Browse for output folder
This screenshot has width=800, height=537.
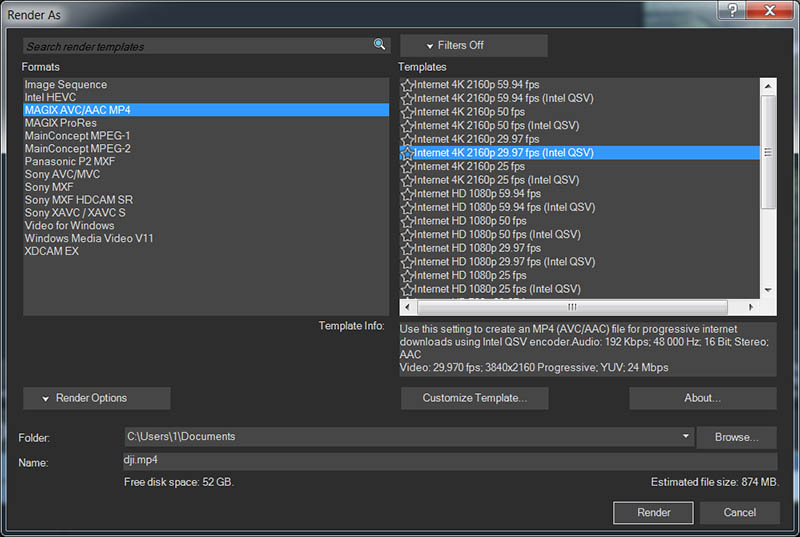(x=736, y=438)
